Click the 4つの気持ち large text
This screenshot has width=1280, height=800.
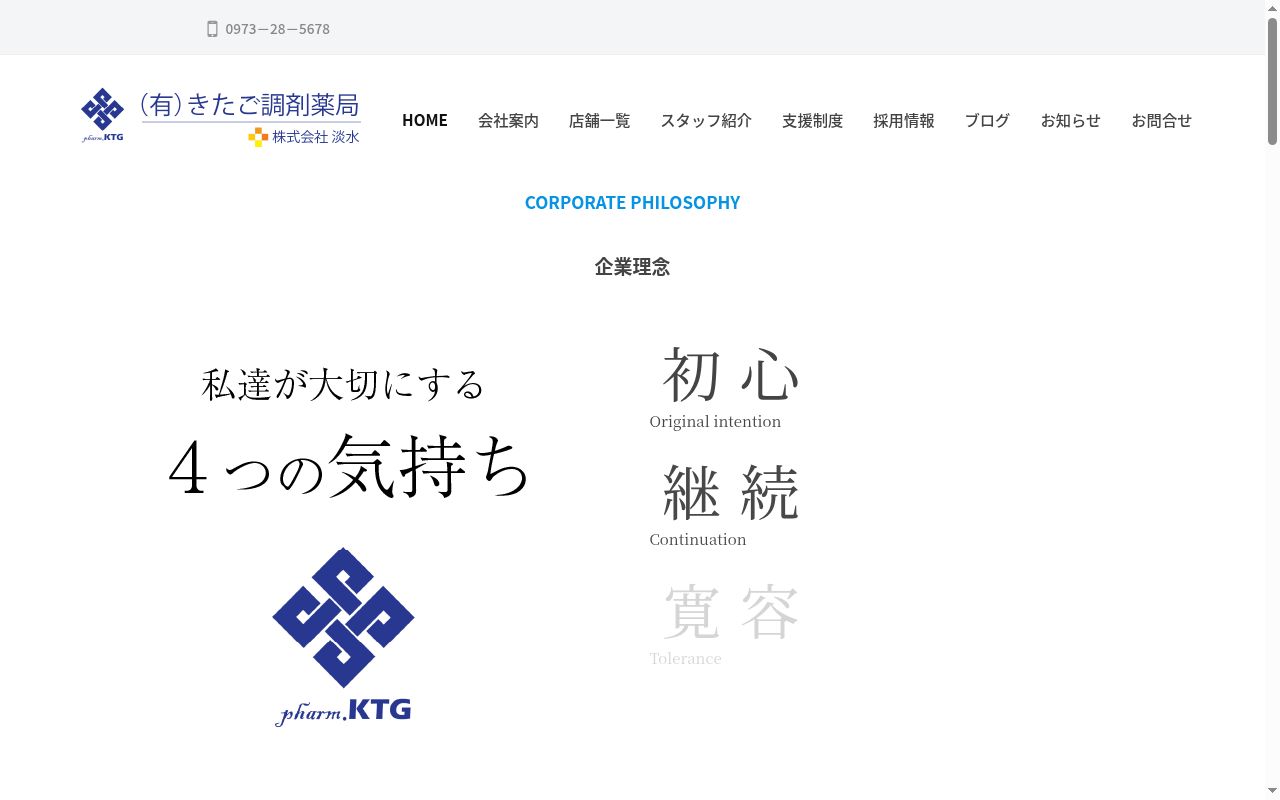pyautogui.click(x=349, y=466)
